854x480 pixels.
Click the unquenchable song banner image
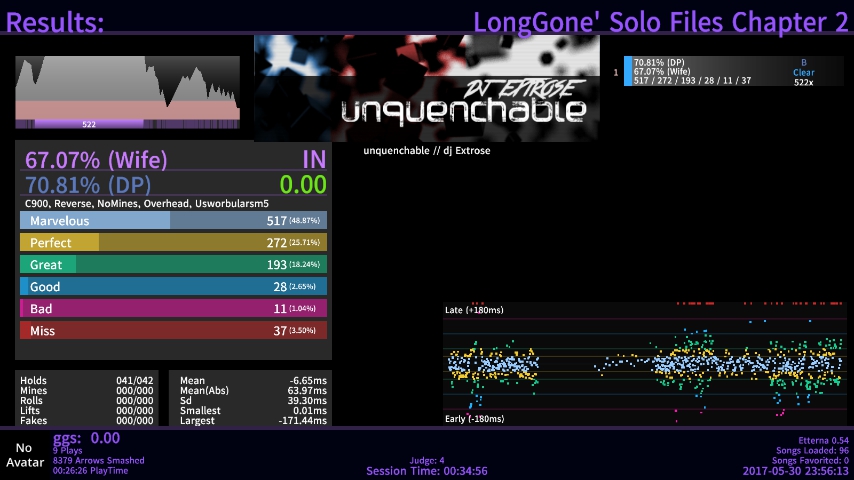tap(427, 88)
